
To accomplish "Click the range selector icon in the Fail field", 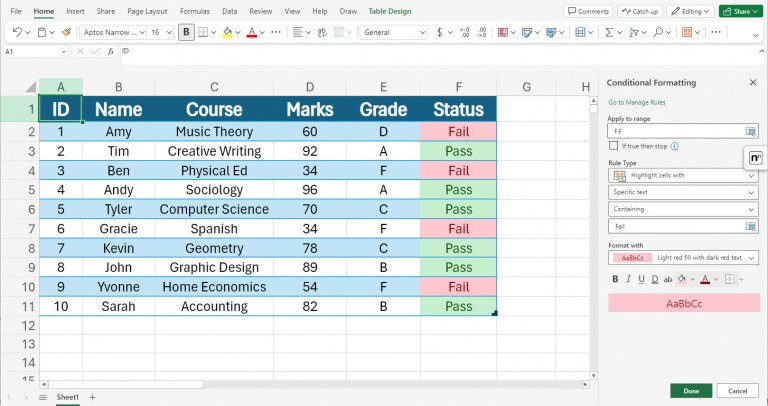I will (750, 226).
